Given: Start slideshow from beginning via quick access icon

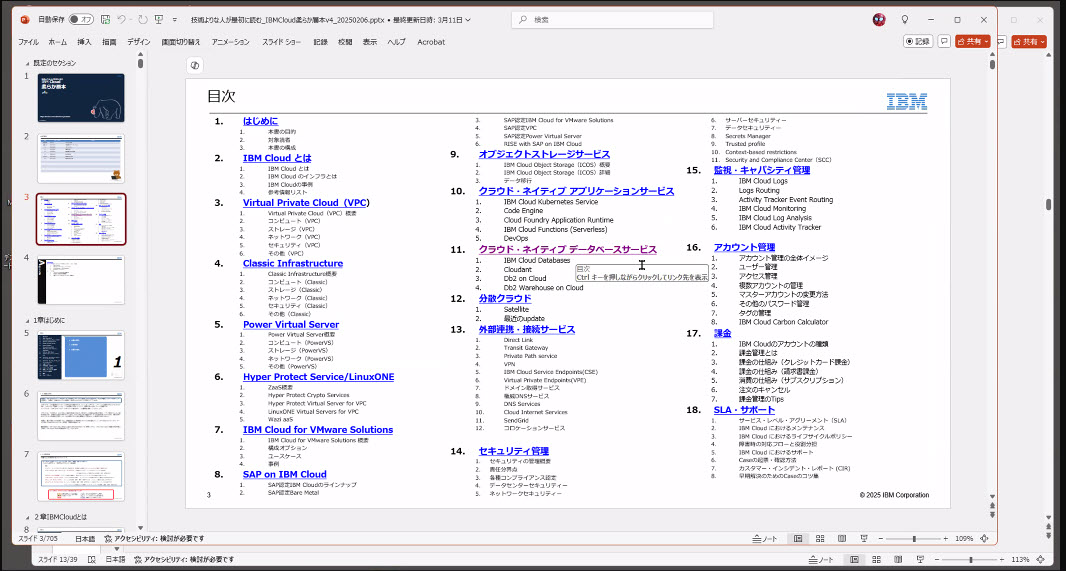Looking at the screenshot, I should pos(158,20).
